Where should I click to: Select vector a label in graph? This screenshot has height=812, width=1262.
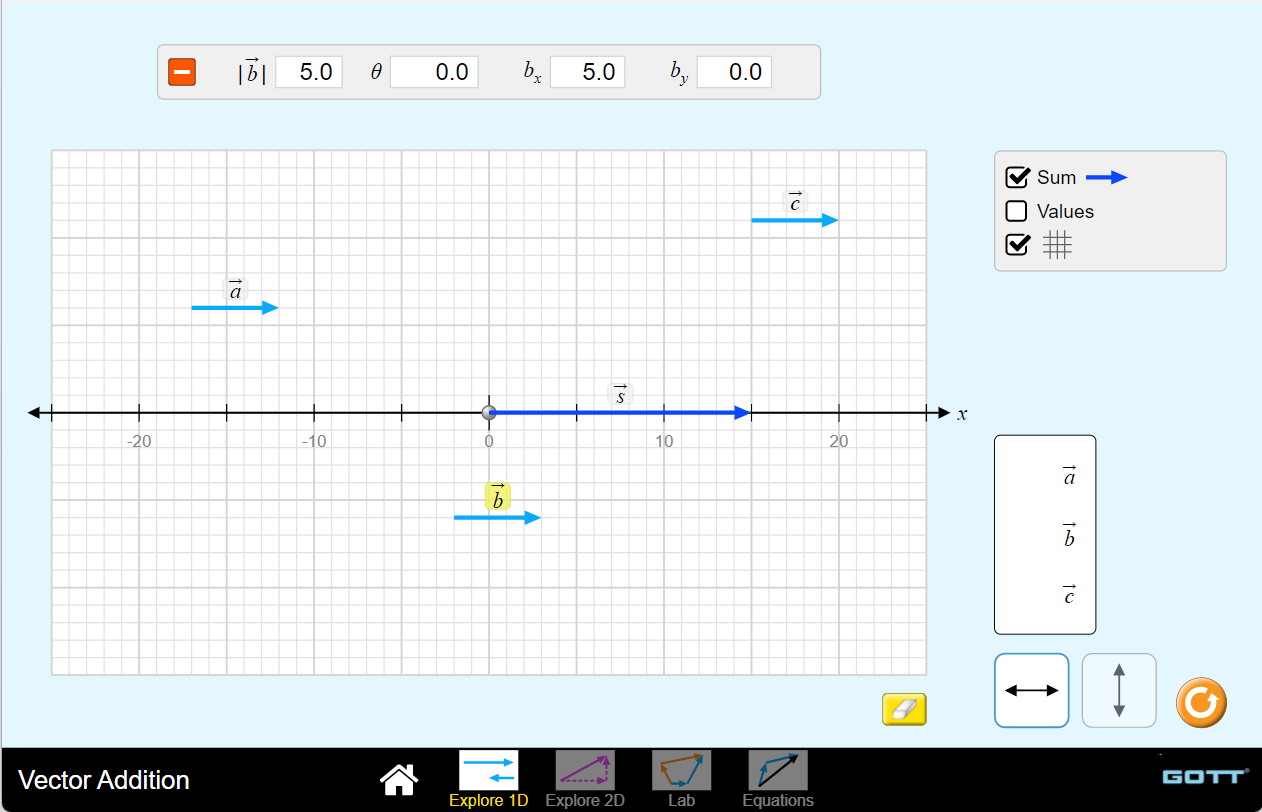click(236, 290)
